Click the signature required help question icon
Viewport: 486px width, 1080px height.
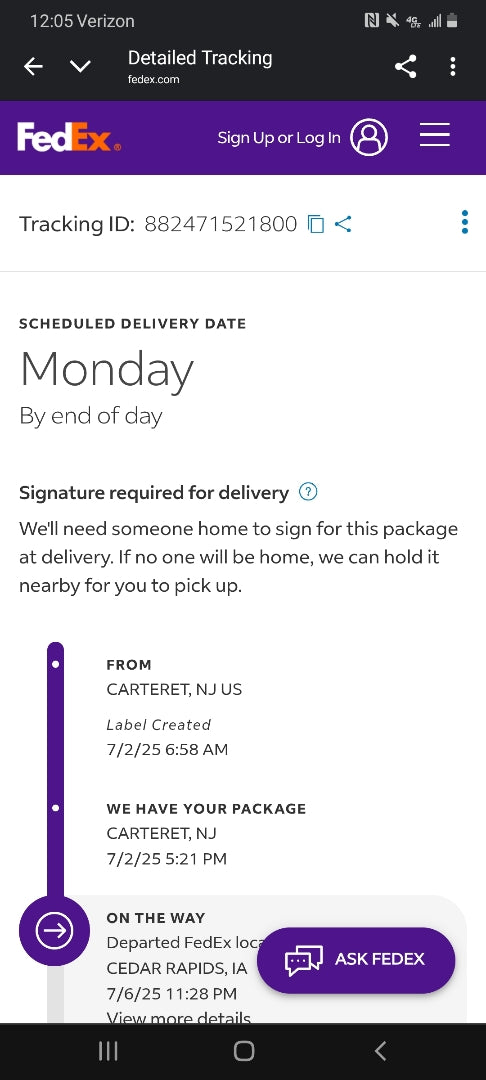pos(308,492)
